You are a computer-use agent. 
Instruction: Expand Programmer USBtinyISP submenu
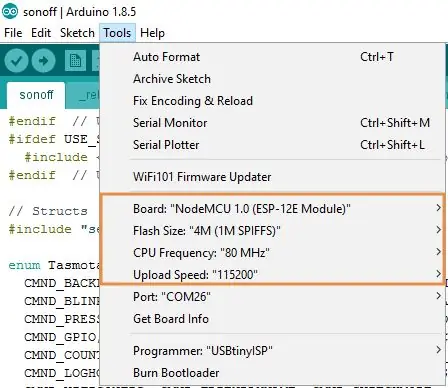[x=273, y=351]
